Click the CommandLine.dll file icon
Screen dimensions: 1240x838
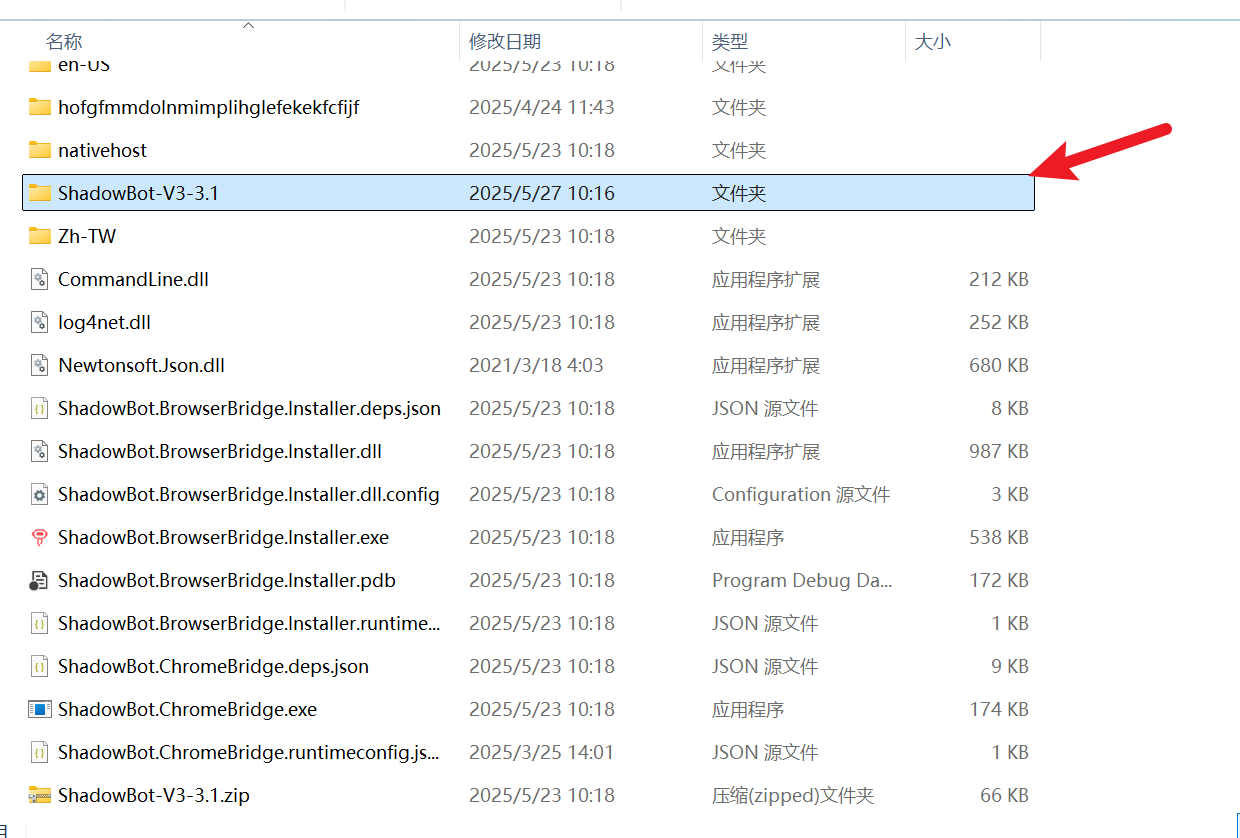click(x=40, y=279)
